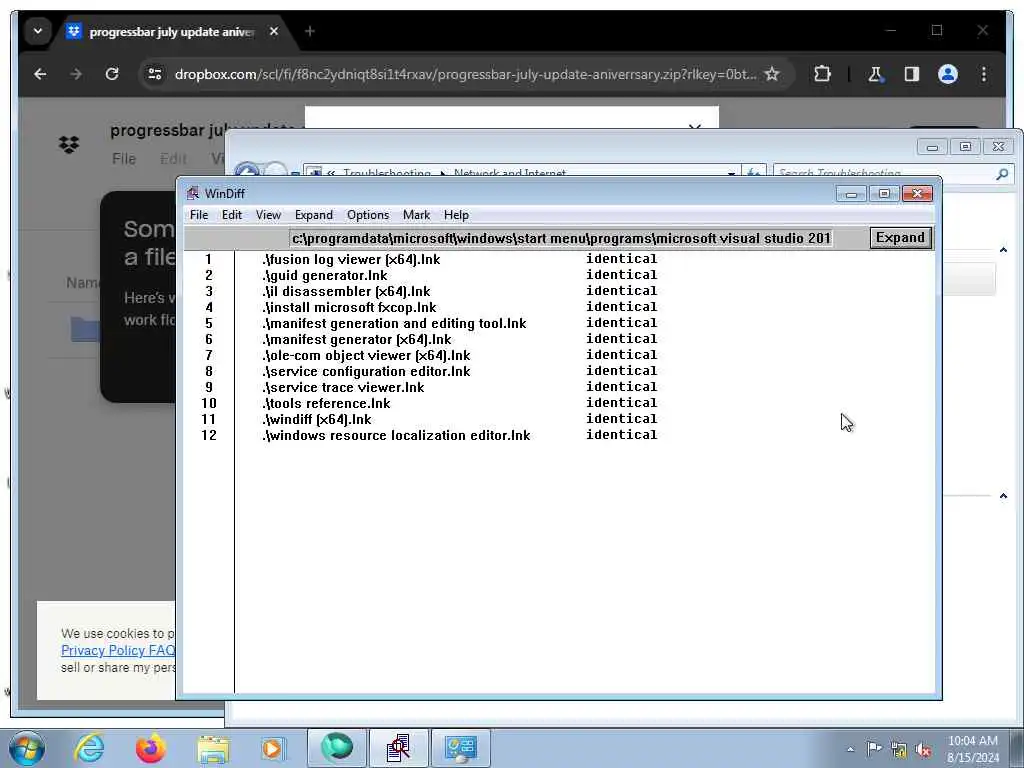This screenshot has height=768, width=1024.
Task: Launch Firefox from taskbar
Action: click(x=151, y=748)
